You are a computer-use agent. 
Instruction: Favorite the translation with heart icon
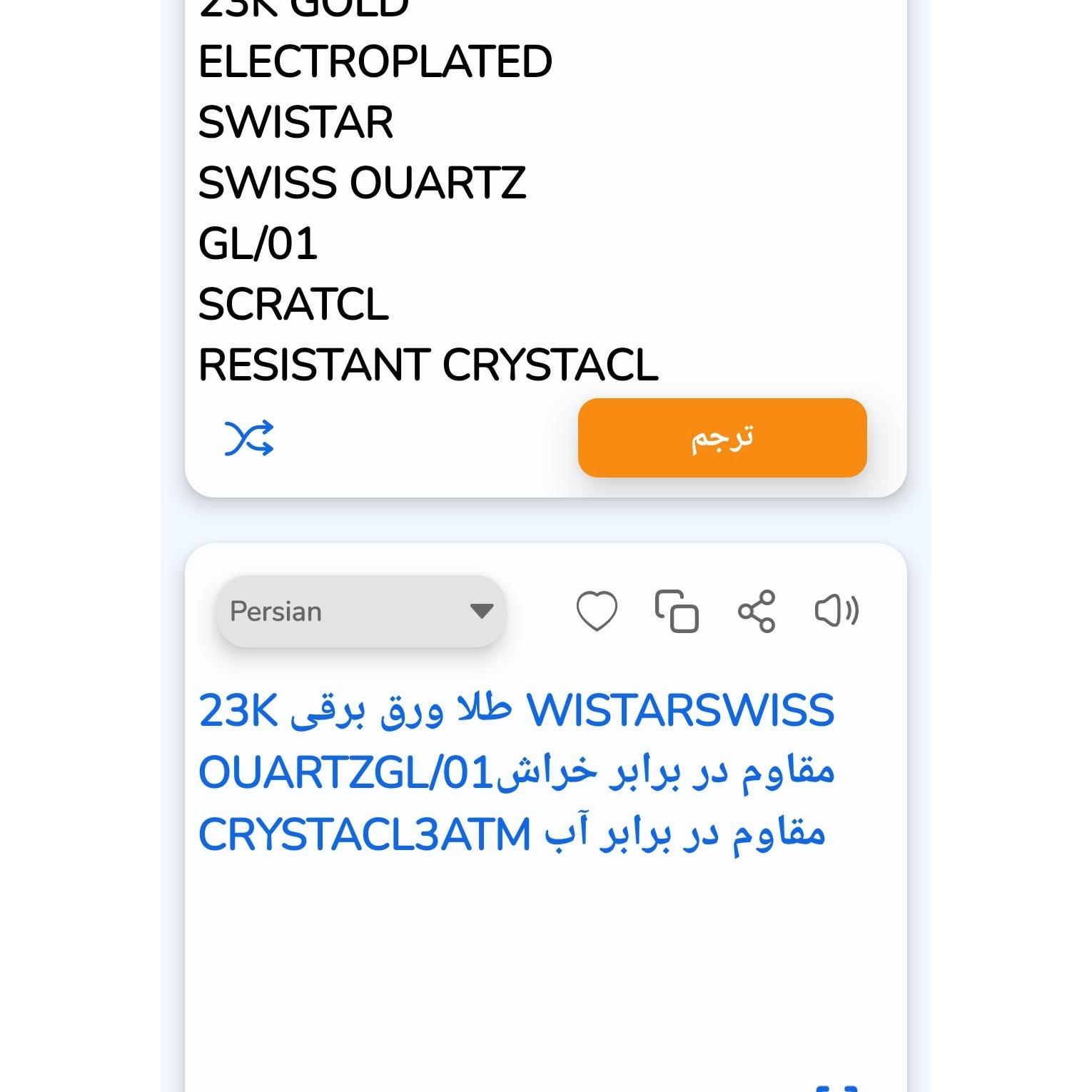597,612
